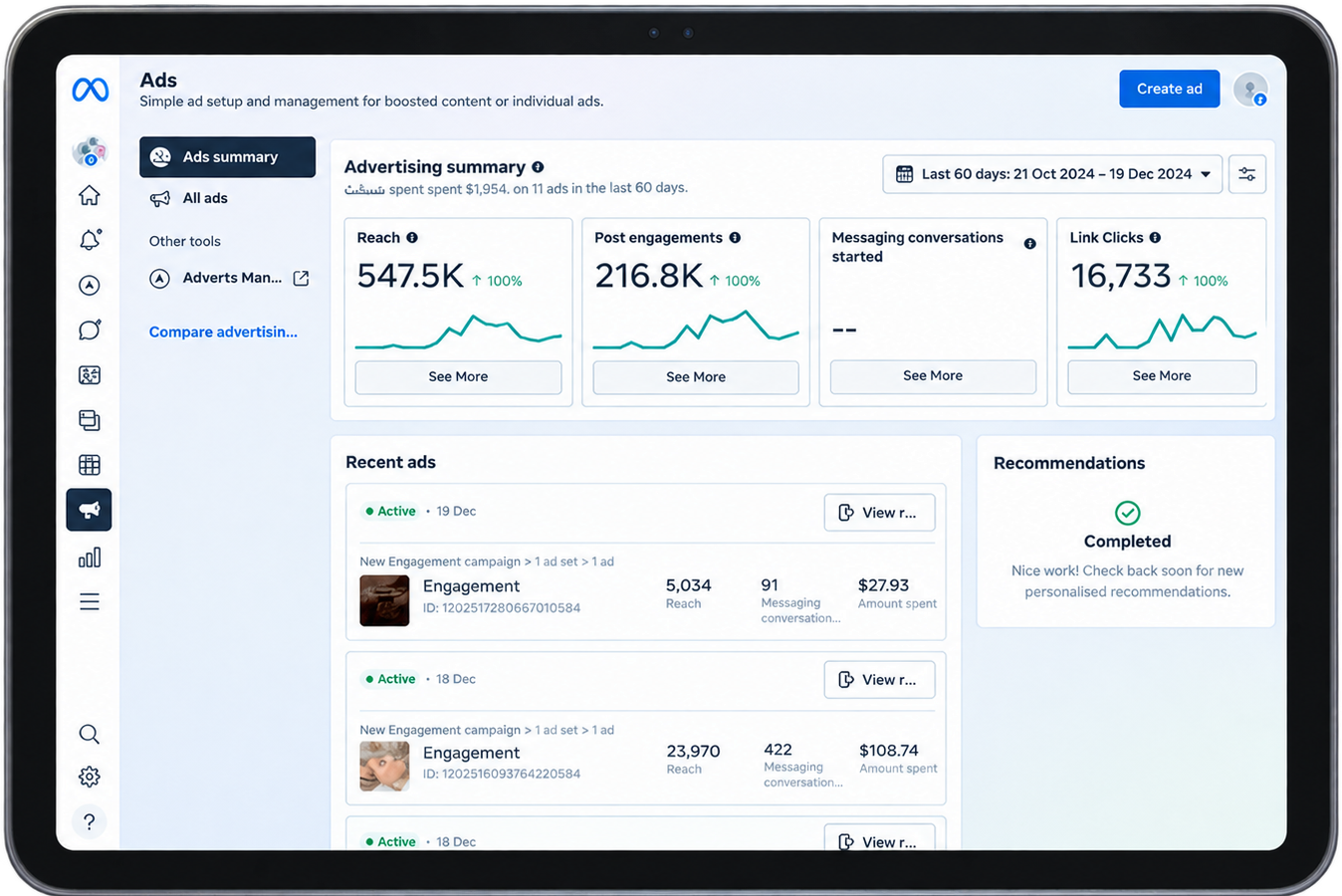This screenshot has width=1342, height=896.
Task: Click the "ID: 1202516093764220584" text
Action: pyautogui.click(x=502, y=775)
